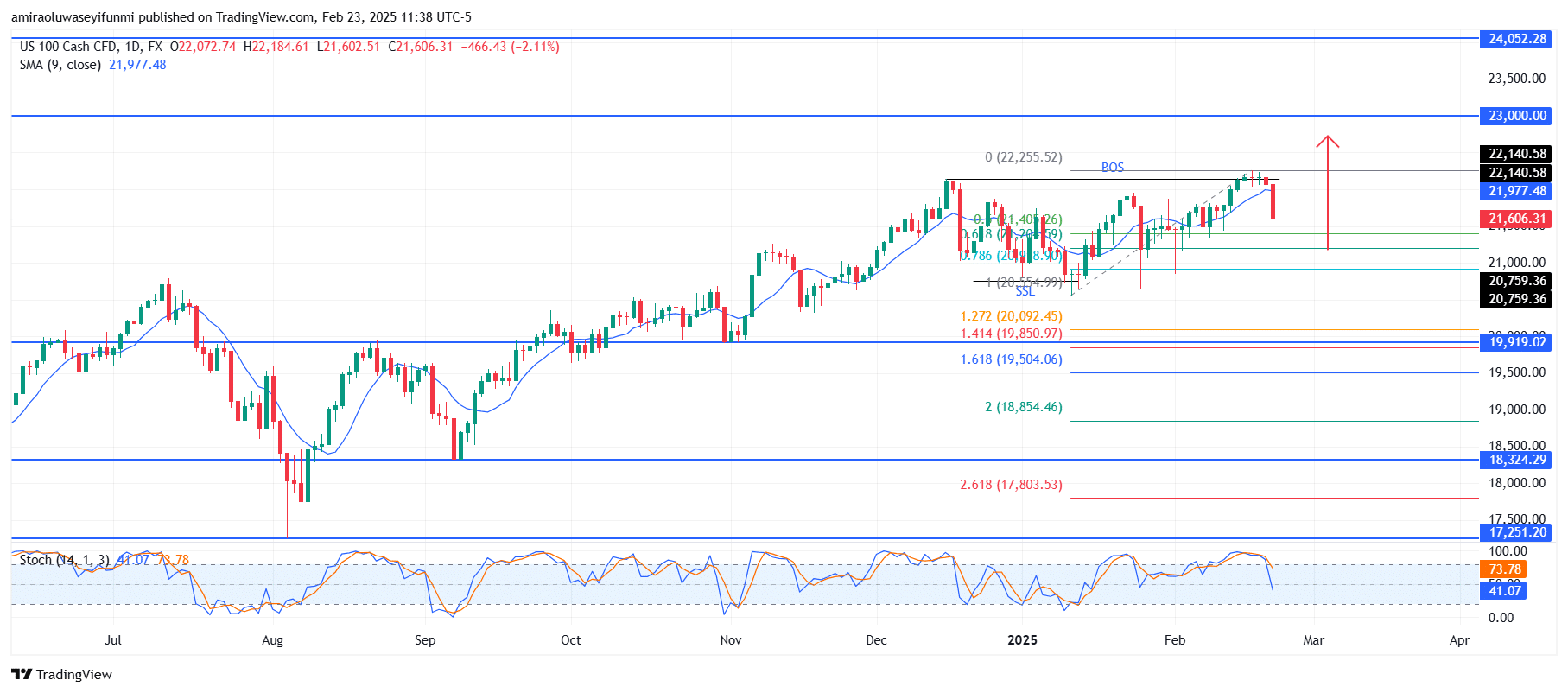Screen dimensions: 1568x693
Task: Click the red 21,606.31 last price label
Action: coord(1516,219)
